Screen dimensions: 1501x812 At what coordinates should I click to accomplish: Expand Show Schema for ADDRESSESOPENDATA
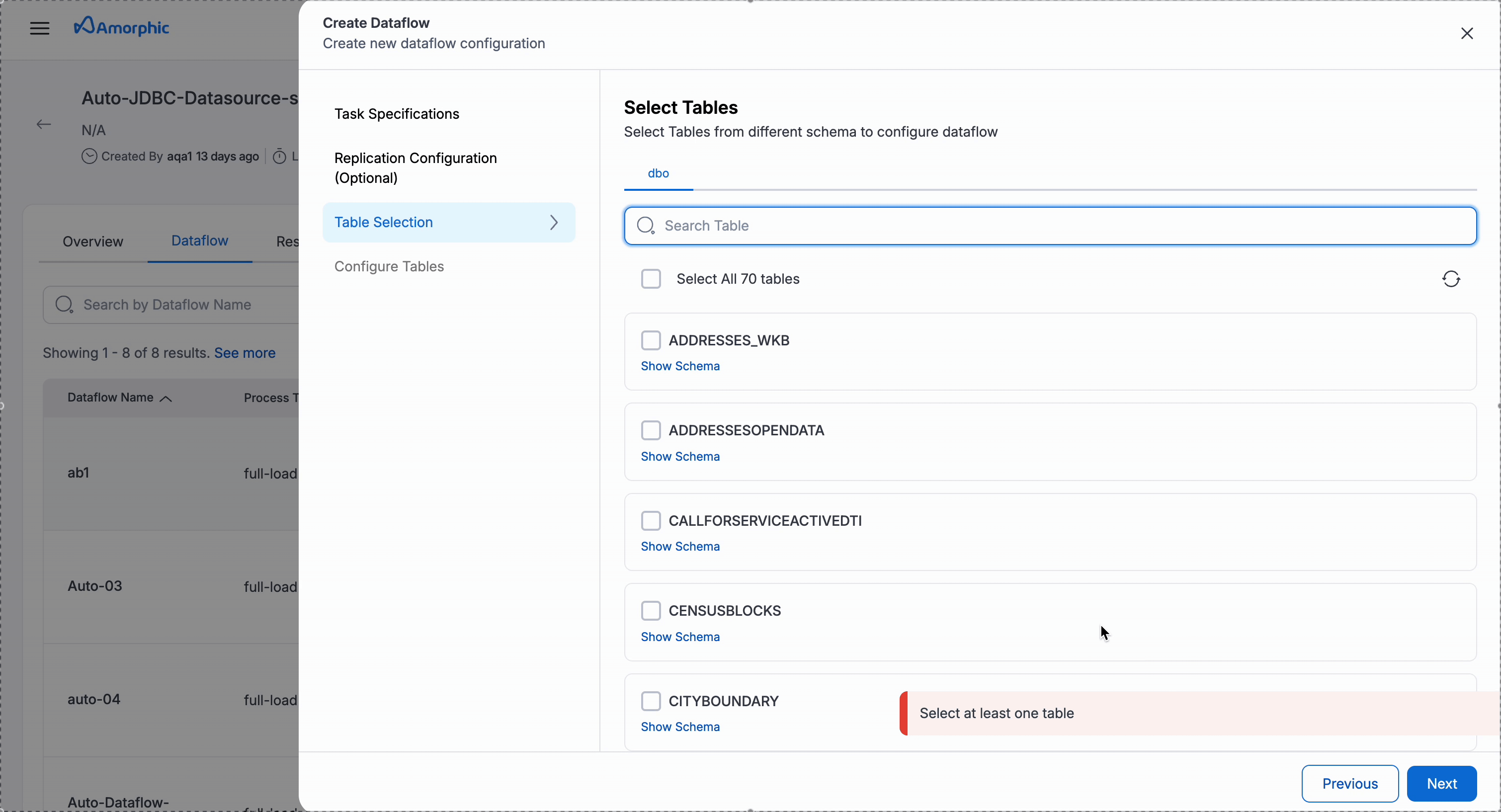click(x=680, y=456)
